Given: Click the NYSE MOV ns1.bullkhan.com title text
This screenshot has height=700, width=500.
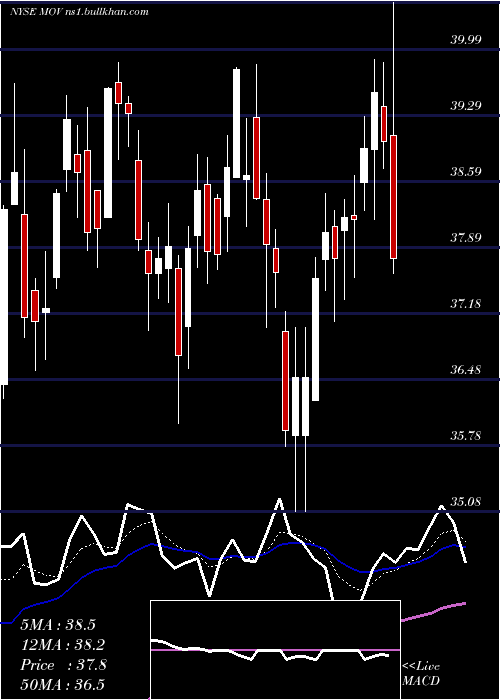Looking at the screenshot, I should pyautogui.click(x=79, y=12).
